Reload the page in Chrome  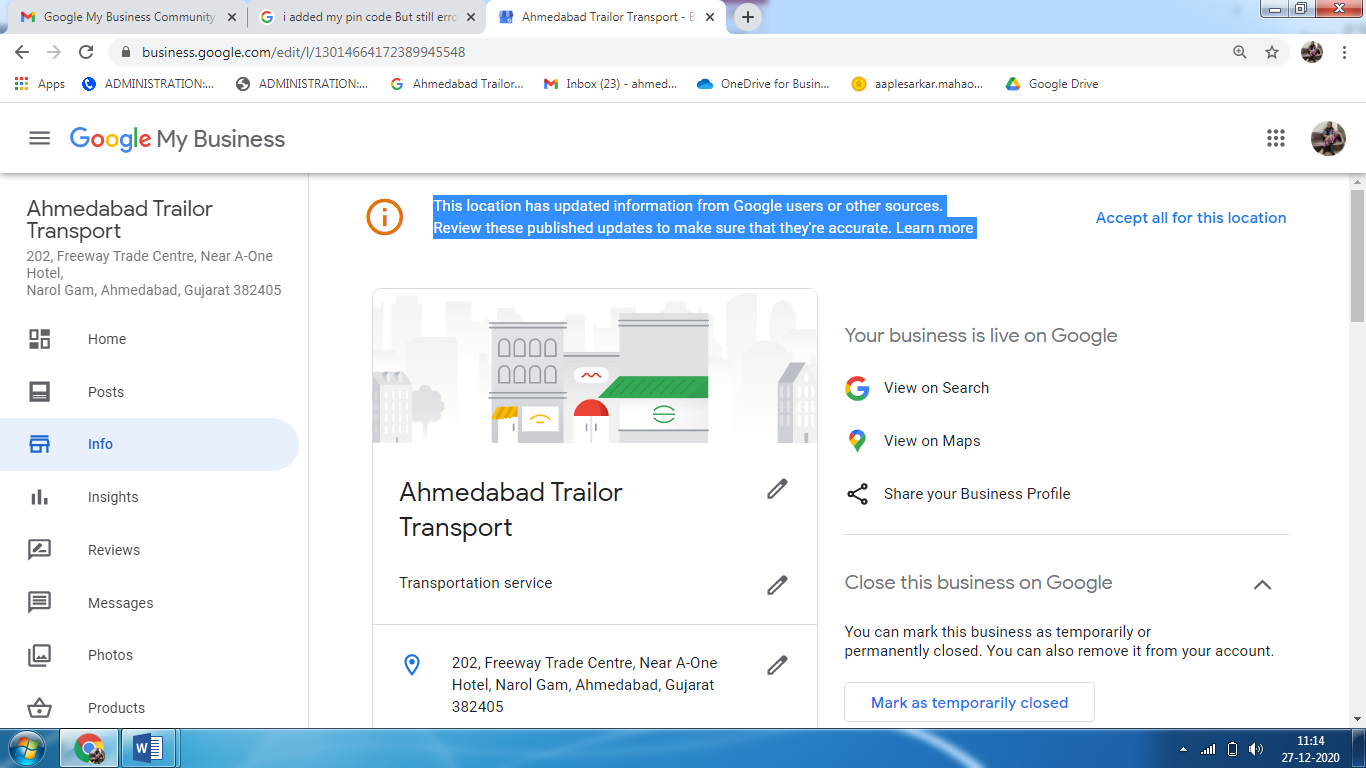[x=86, y=52]
